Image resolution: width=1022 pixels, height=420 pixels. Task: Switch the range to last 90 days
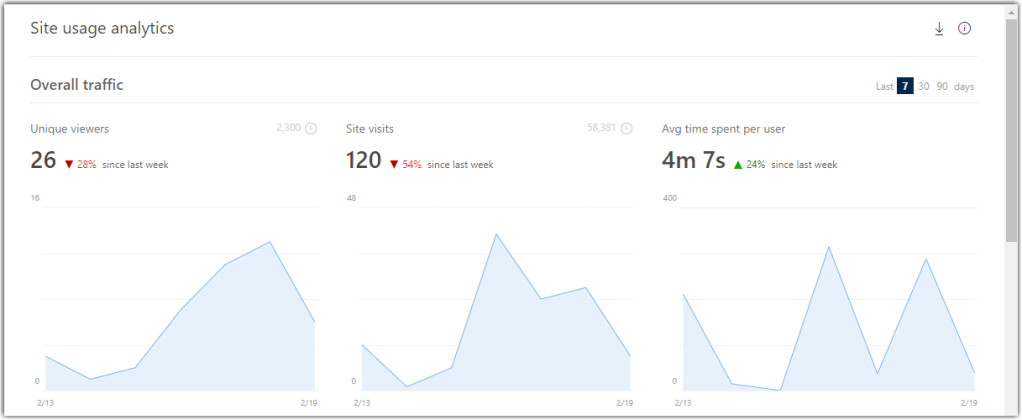click(x=942, y=86)
